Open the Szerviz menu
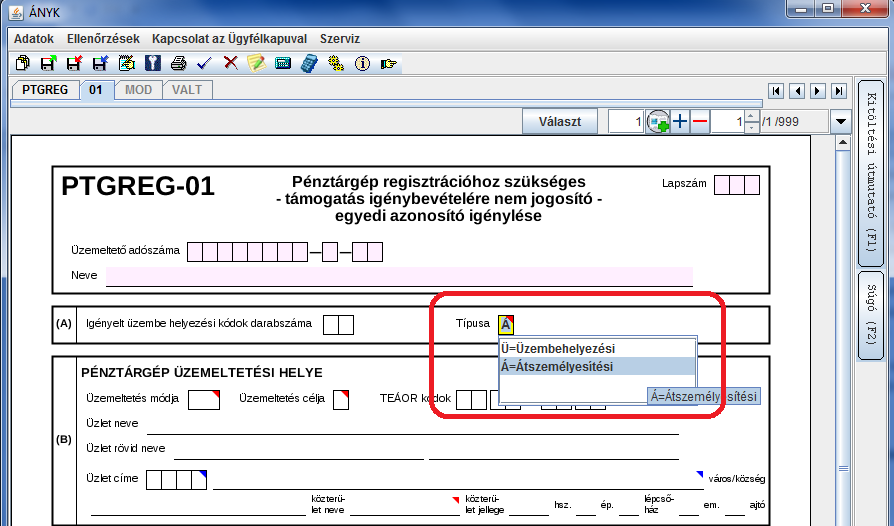This screenshot has width=894, height=526. click(x=340, y=39)
